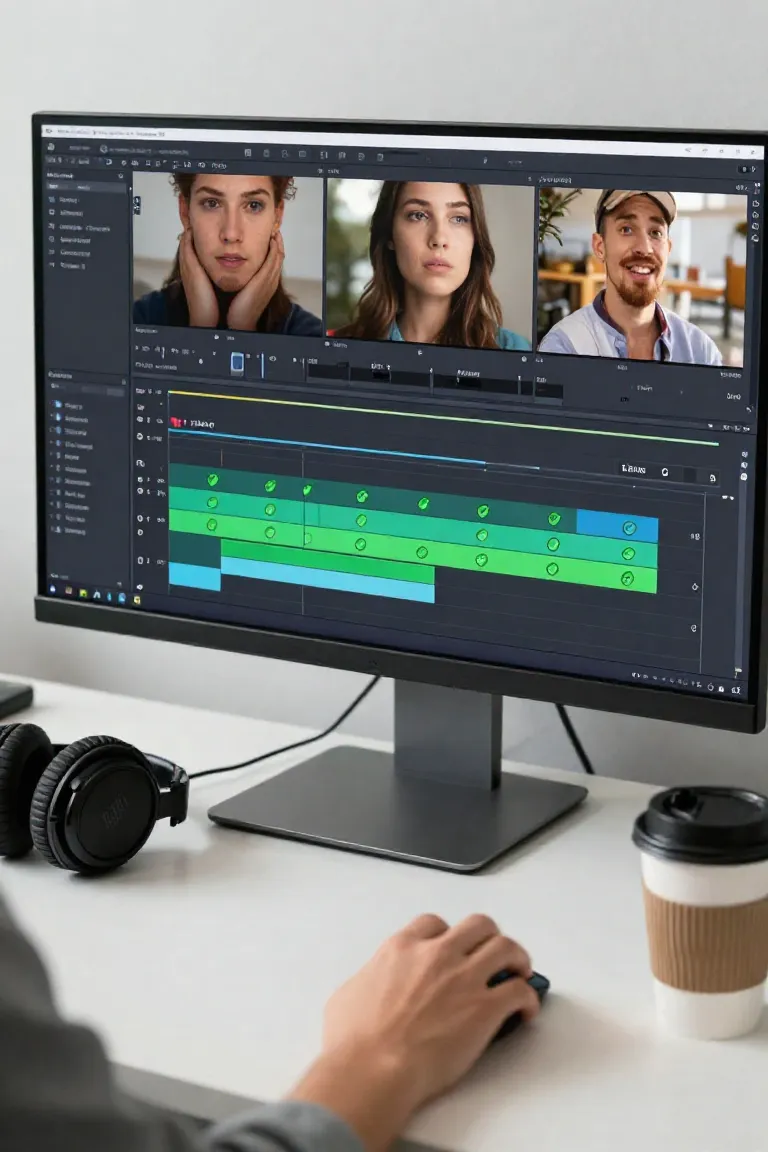Click the title label above the cap man's viewer
Image resolution: width=768 pixels, height=1152 pixels.
coord(555,179)
